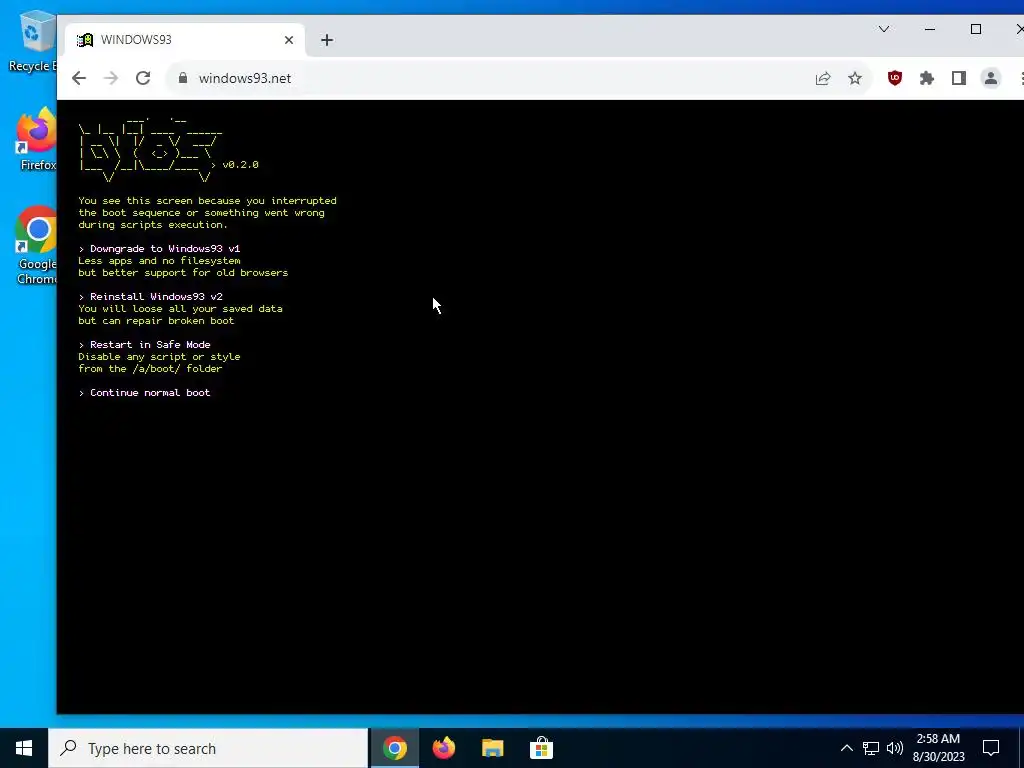The image size is (1024, 768).
Task: Select the WINDOWS93 tab
Action: tap(185, 40)
